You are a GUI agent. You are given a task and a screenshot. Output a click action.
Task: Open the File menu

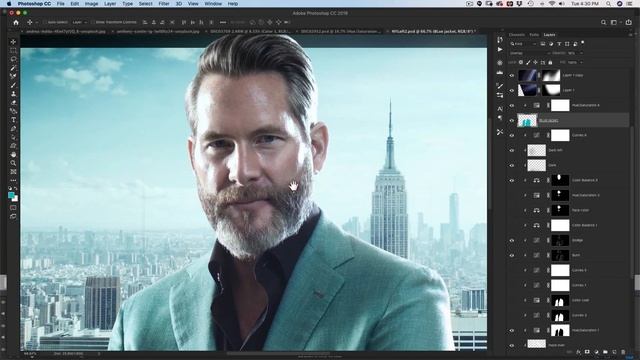click(60, 4)
